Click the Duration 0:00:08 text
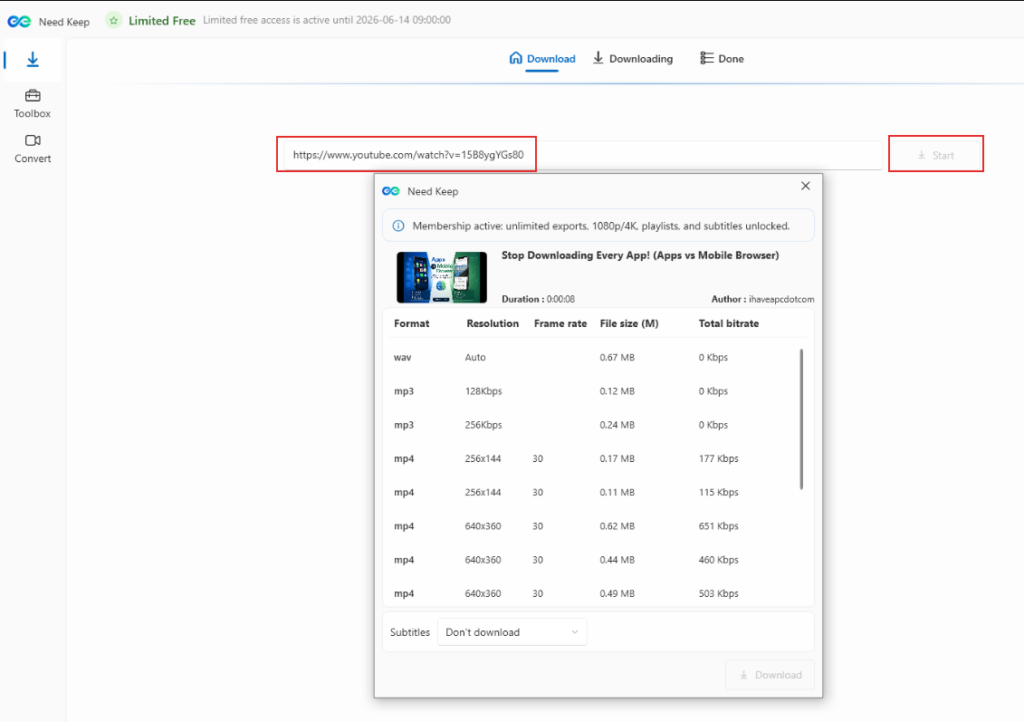Screen dimensions: 1024x722 tap(538, 299)
